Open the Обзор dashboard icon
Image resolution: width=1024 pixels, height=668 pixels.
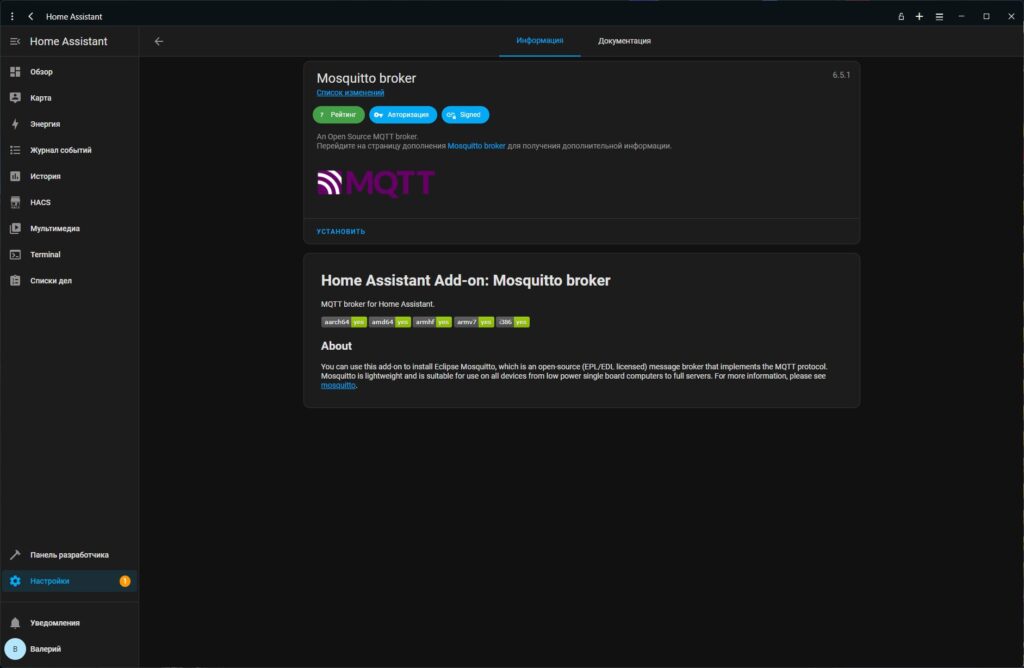[x=15, y=72]
